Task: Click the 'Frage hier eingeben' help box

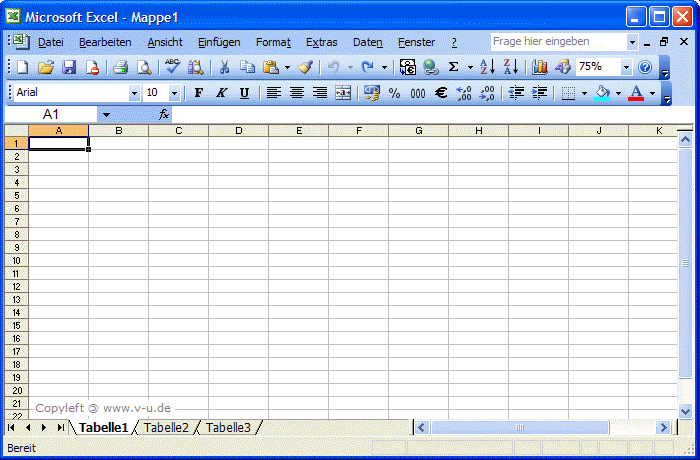Action: (558, 42)
